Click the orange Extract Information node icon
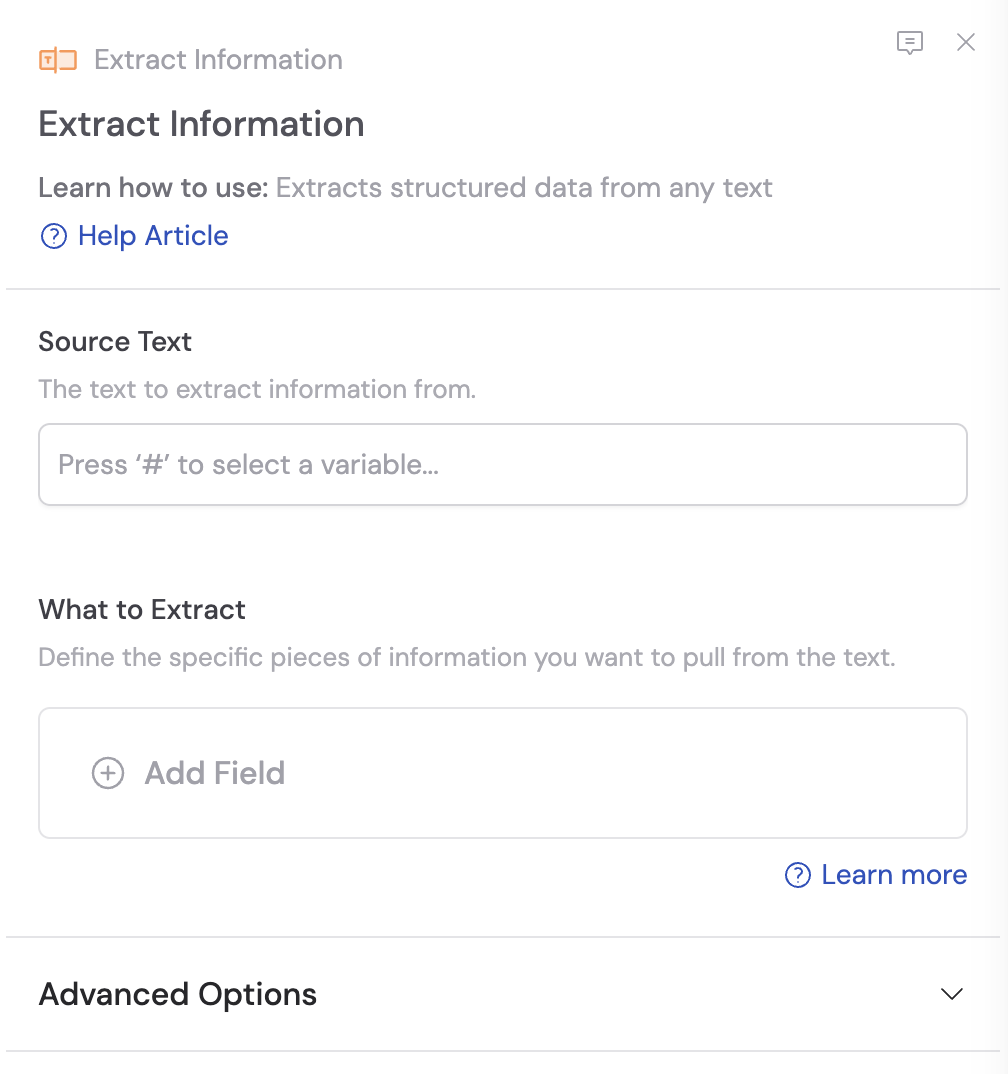1008x1074 pixels. click(x=56, y=59)
